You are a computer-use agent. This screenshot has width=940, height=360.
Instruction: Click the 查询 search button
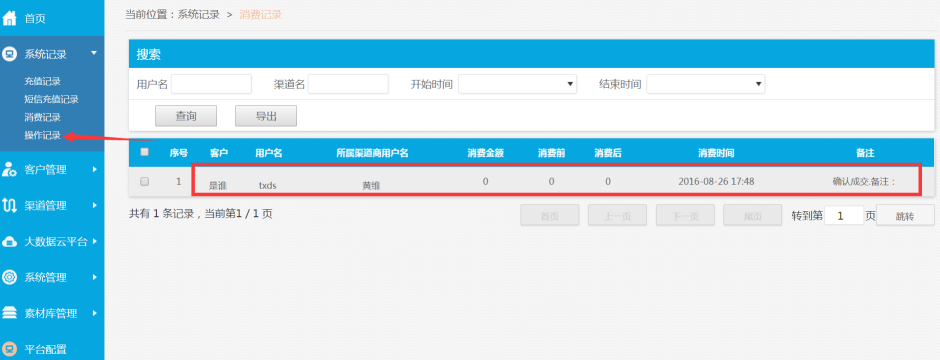pyautogui.click(x=186, y=116)
